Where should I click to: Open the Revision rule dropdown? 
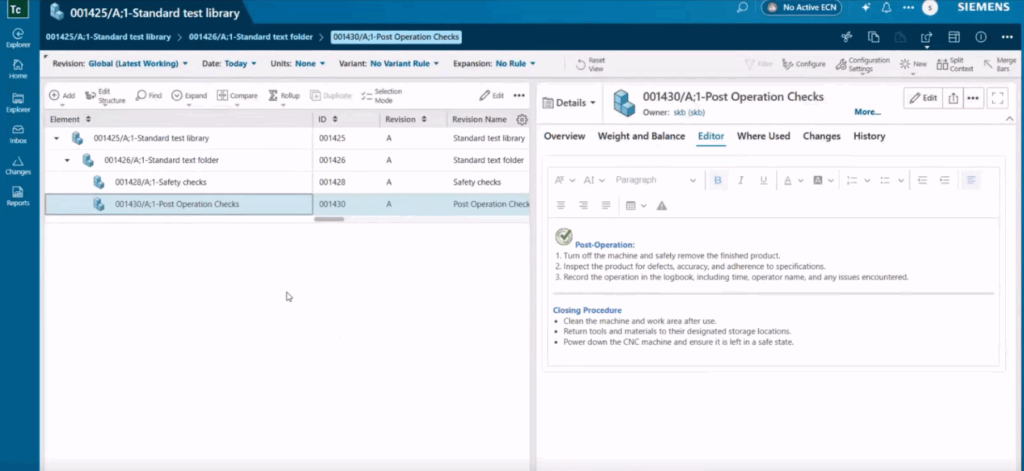coord(137,63)
